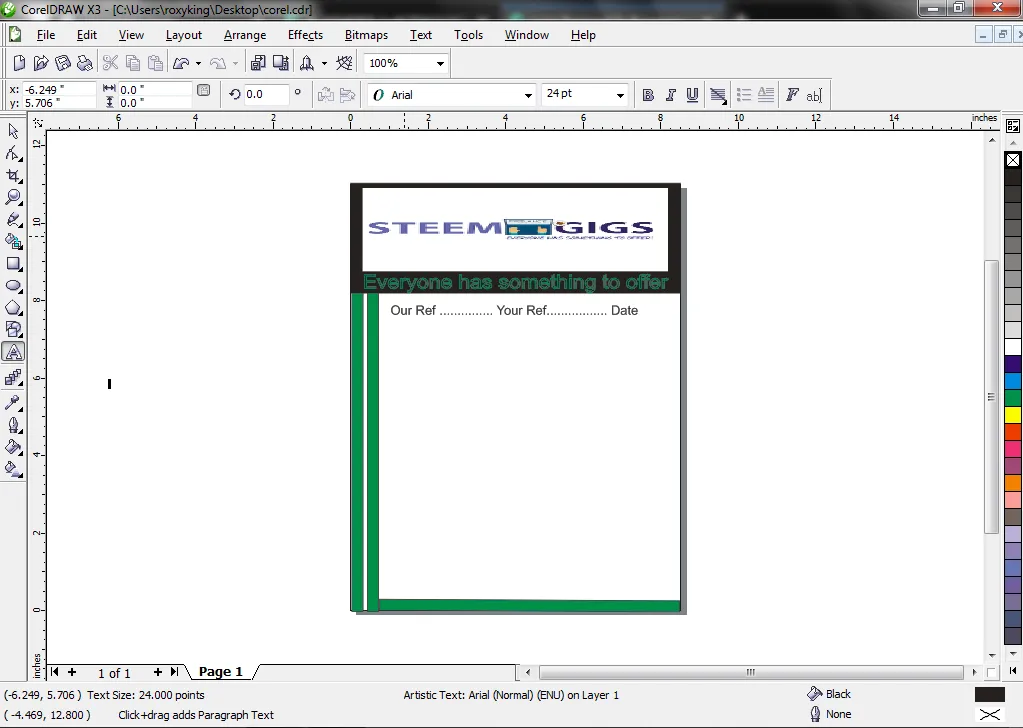Click the New document icon
Viewport: 1023px width, 728px height.
19,63
